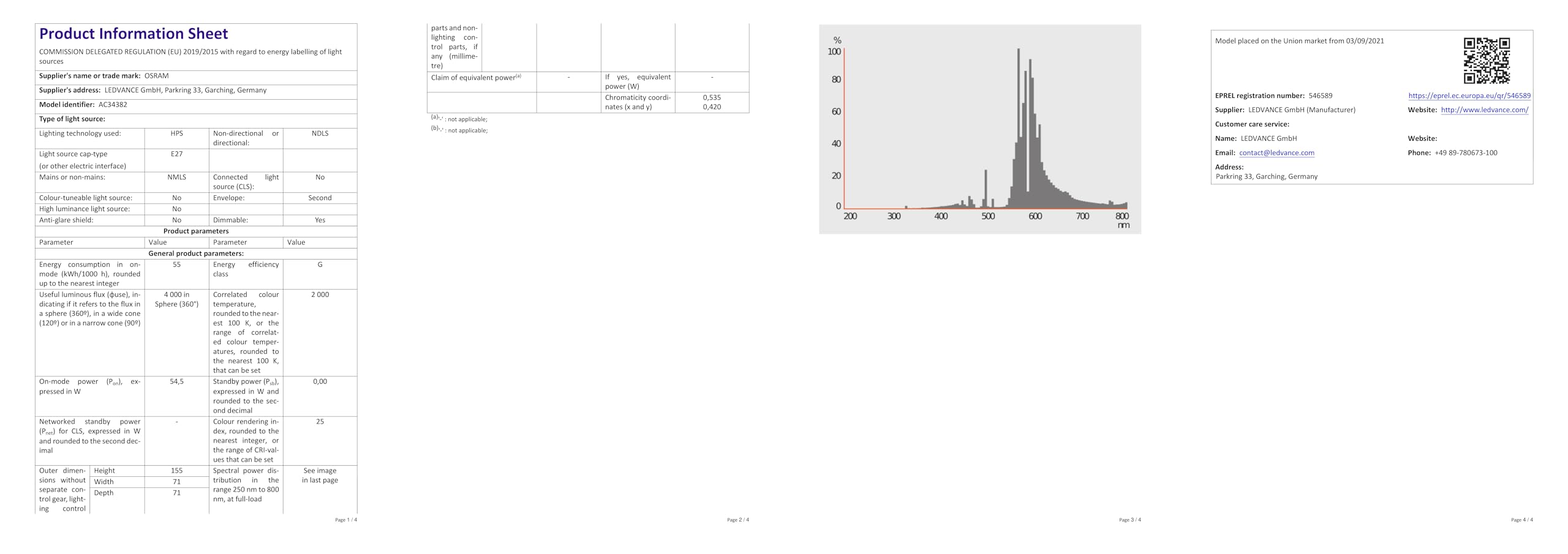The height and width of the screenshot is (554, 1568).
Task: Click the 'Product Information Sheet' title
Action: (x=134, y=34)
